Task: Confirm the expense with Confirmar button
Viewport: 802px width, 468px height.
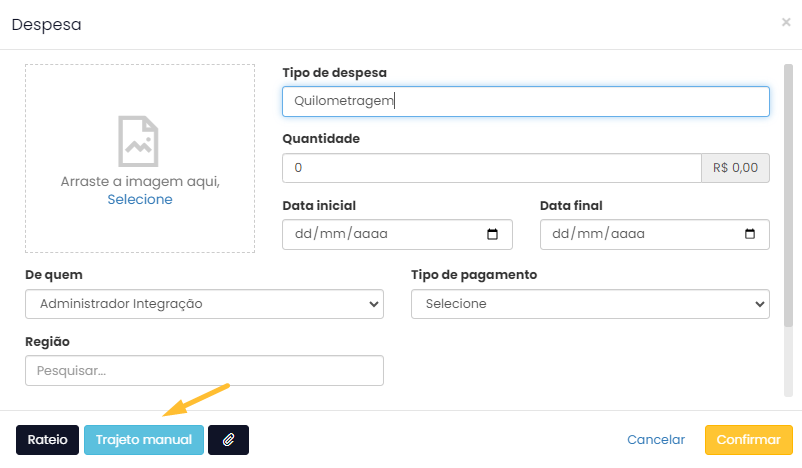Action: 748,439
